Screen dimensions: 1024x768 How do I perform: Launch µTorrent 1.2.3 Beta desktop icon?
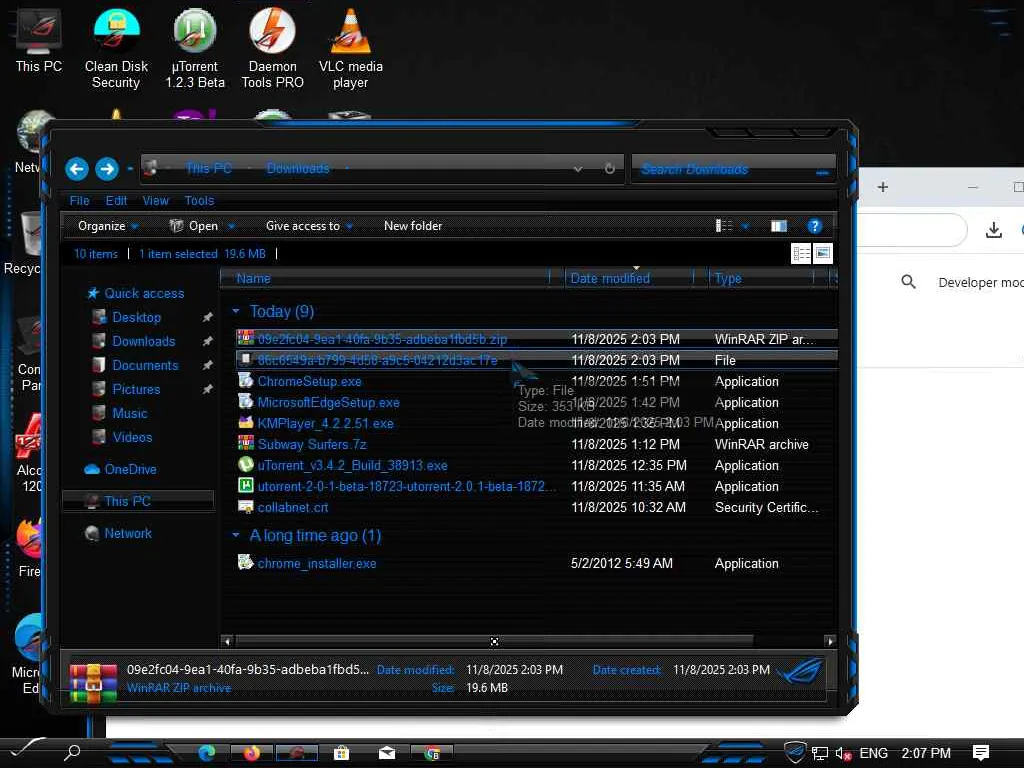(x=195, y=49)
